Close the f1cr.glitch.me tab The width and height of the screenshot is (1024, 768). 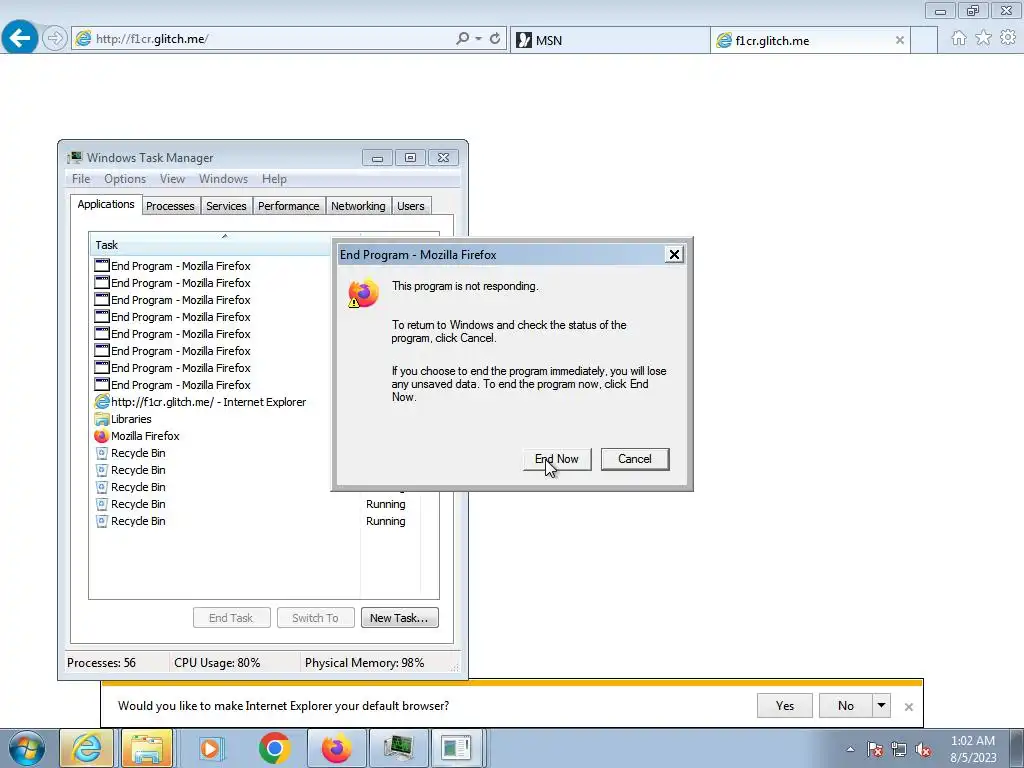[899, 40]
